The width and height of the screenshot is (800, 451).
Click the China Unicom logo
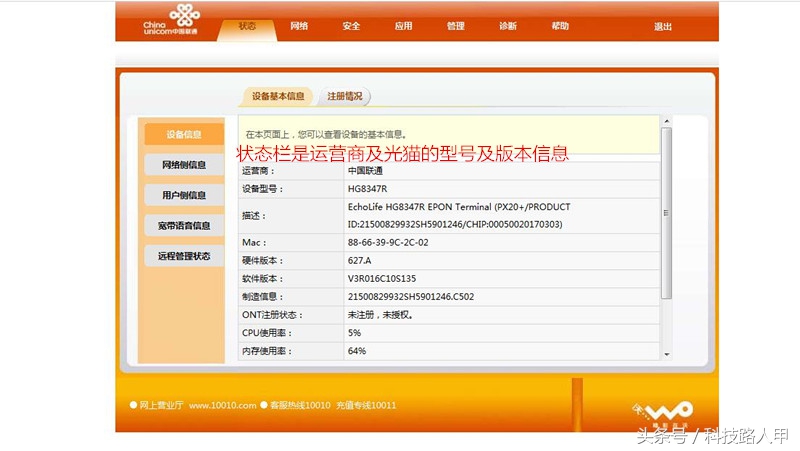pyautogui.click(x=171, y=20)
